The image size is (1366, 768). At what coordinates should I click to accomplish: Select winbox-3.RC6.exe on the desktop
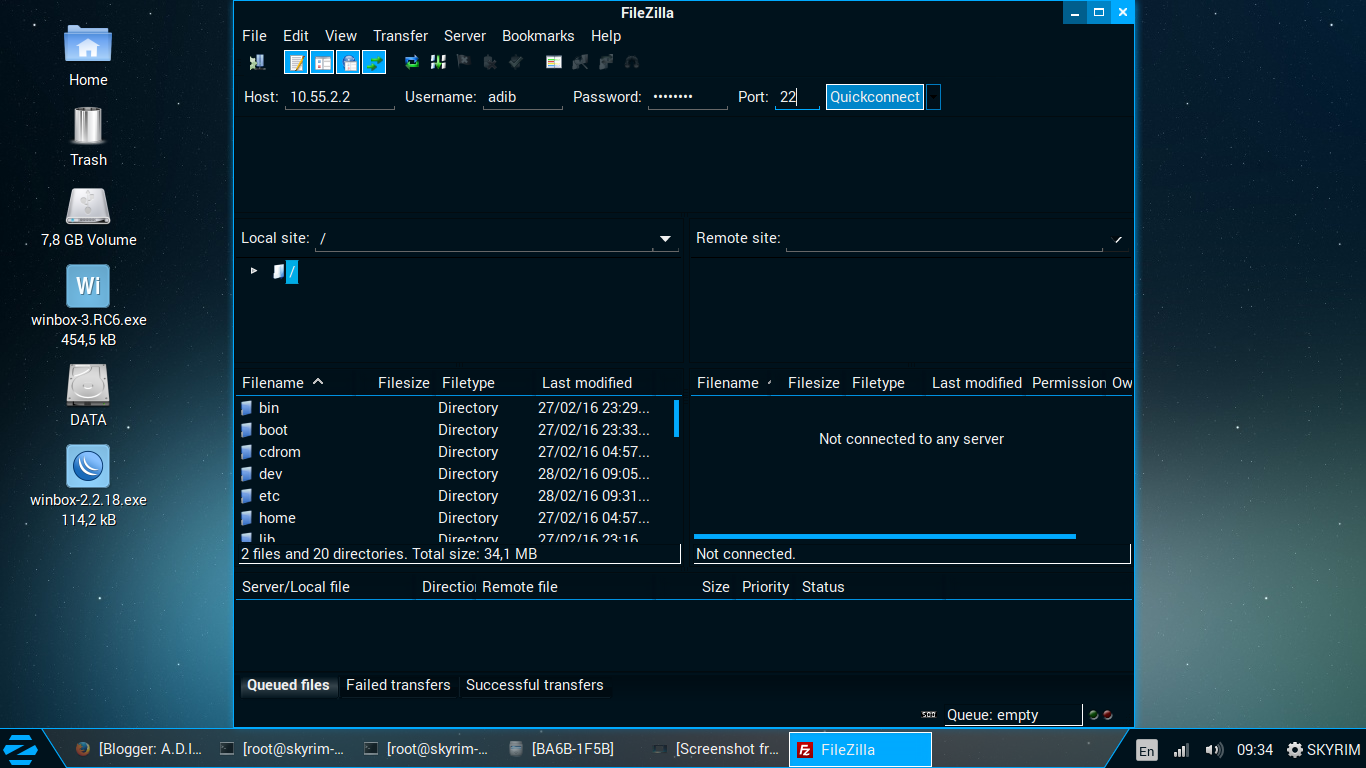coord(88,286)
